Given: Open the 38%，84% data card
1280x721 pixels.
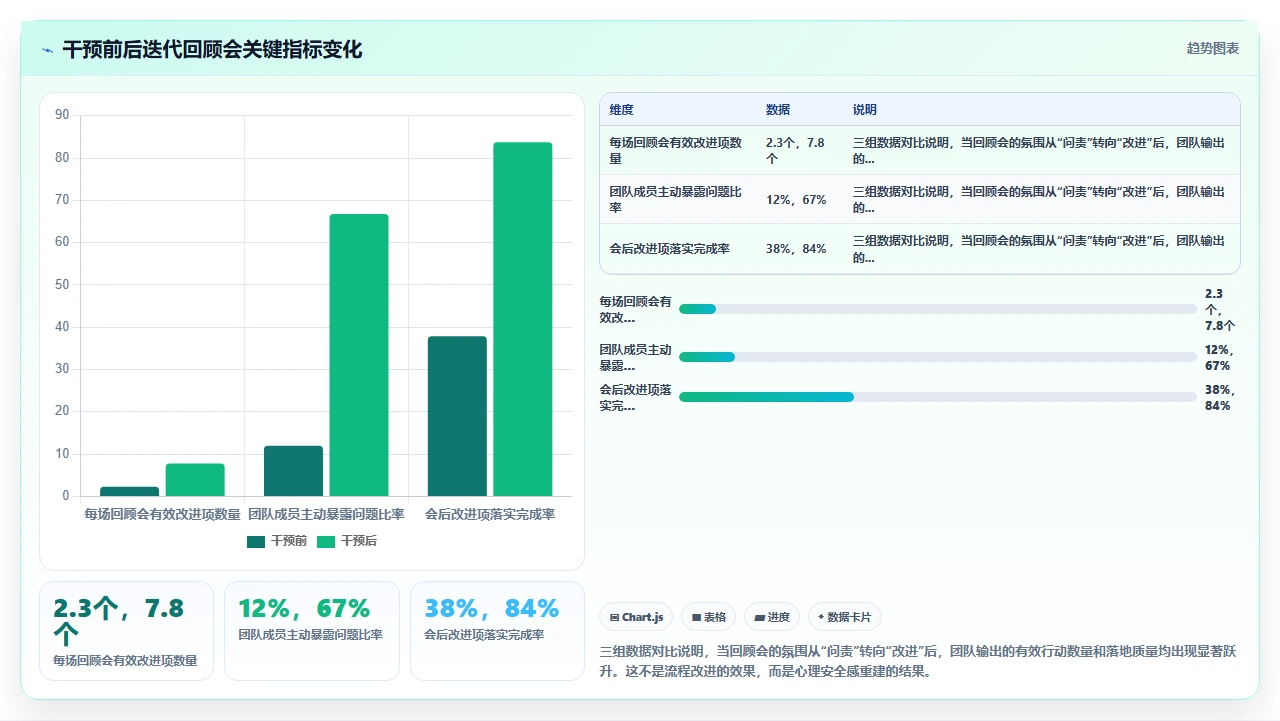Looking at the screenshot, I should tap(497, 631).
